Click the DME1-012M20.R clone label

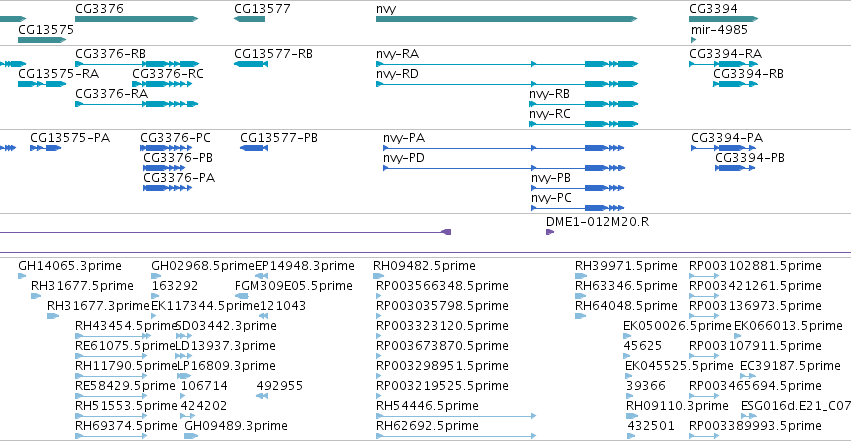pyautogui.click(x=598, y=222)
